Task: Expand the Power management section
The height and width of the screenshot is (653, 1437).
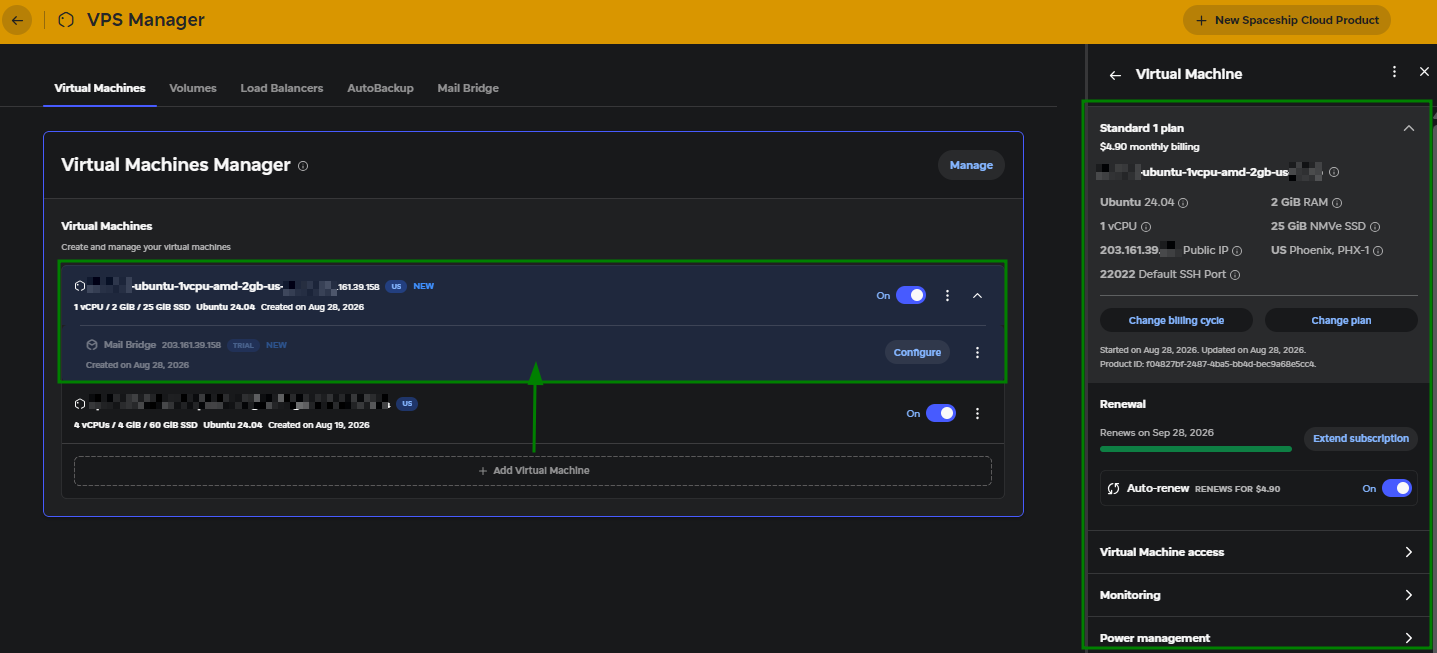Action: coord(1259,636)
